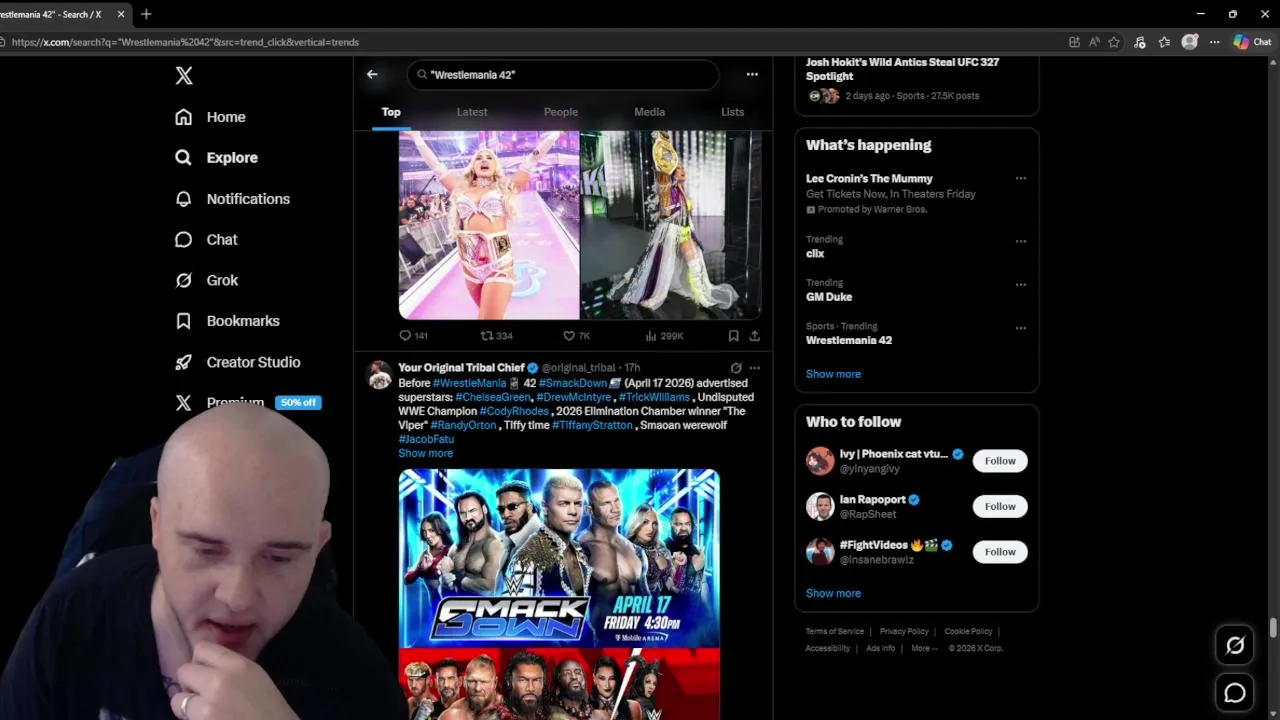Open the pink ring-gear wrestler photo
Viewport: 1280px width, 720px height.
(x=489, y=224)
